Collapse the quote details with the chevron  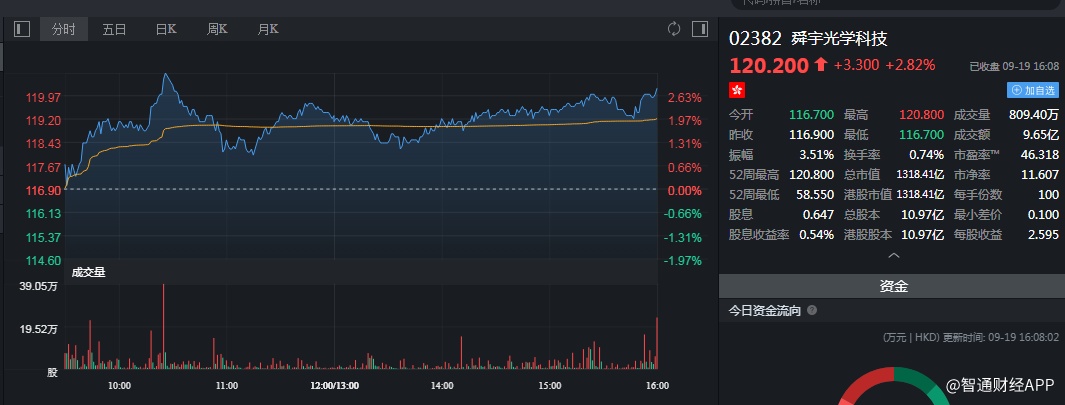coord(893,256)
